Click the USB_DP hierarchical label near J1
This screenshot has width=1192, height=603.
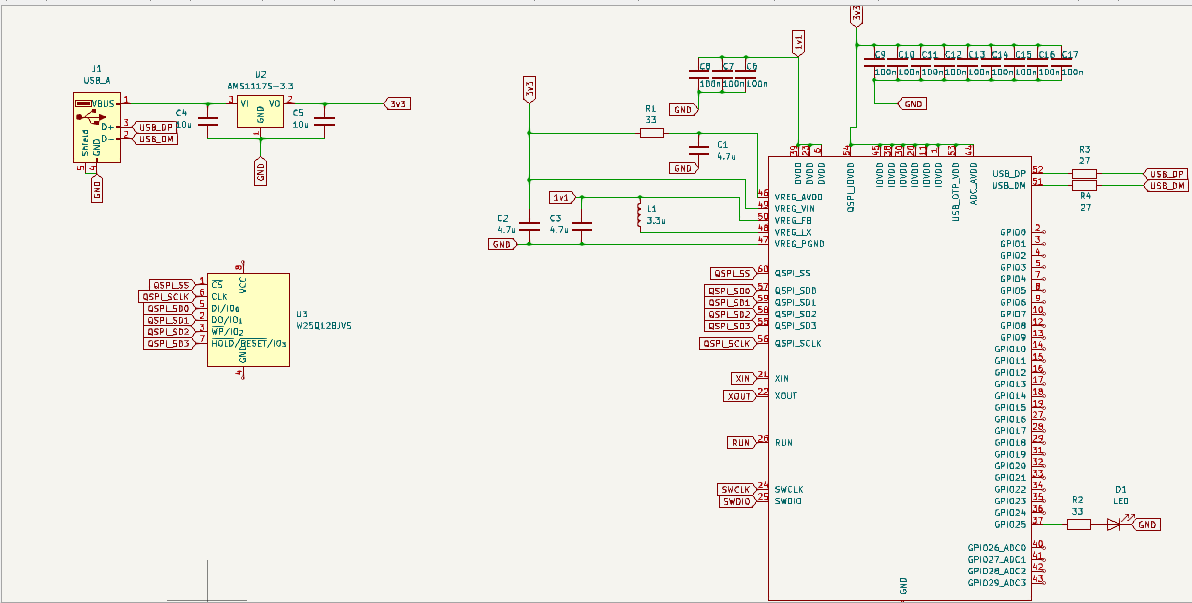click(x=154, y=129)
